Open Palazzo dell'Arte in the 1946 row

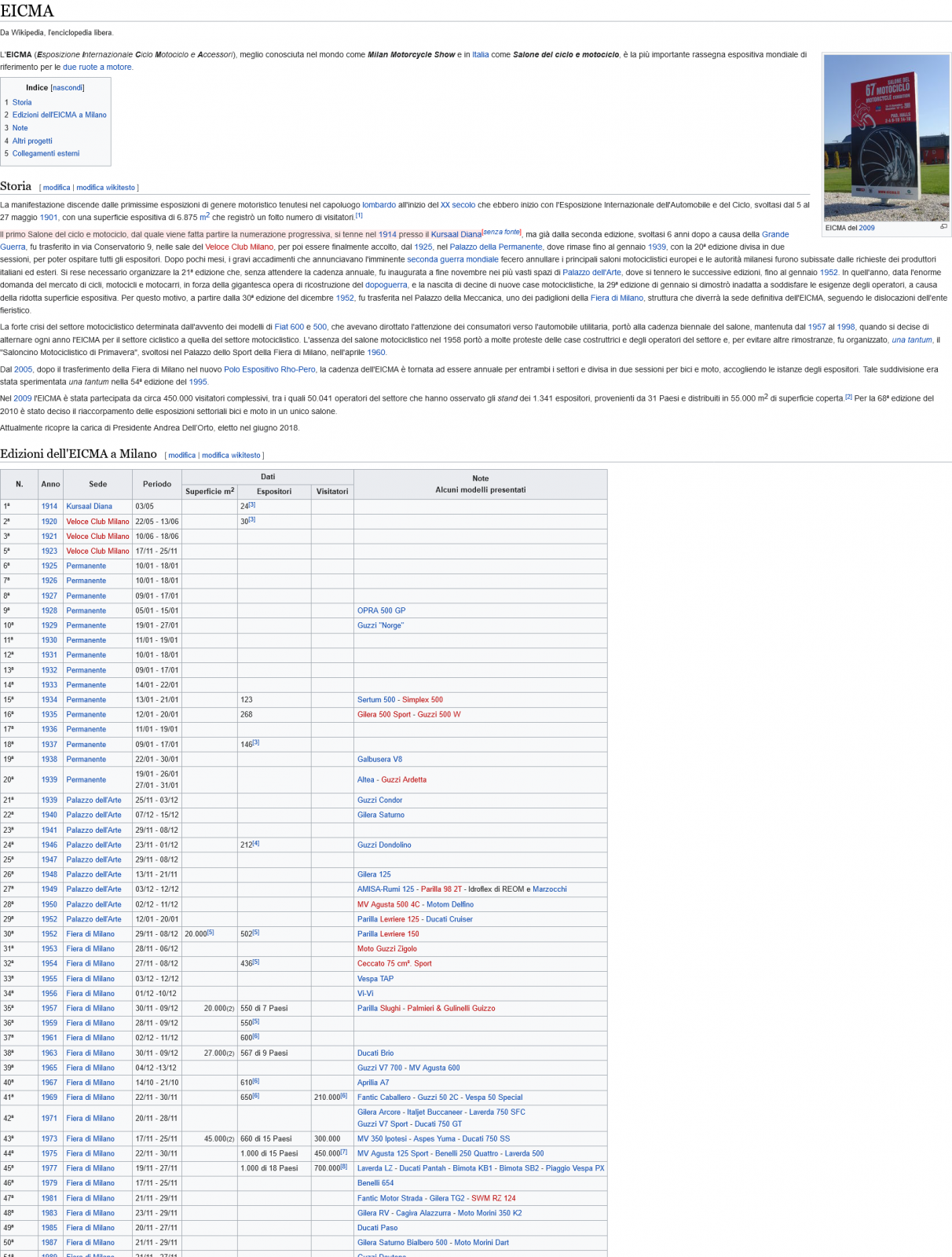[x=94, y=845]
